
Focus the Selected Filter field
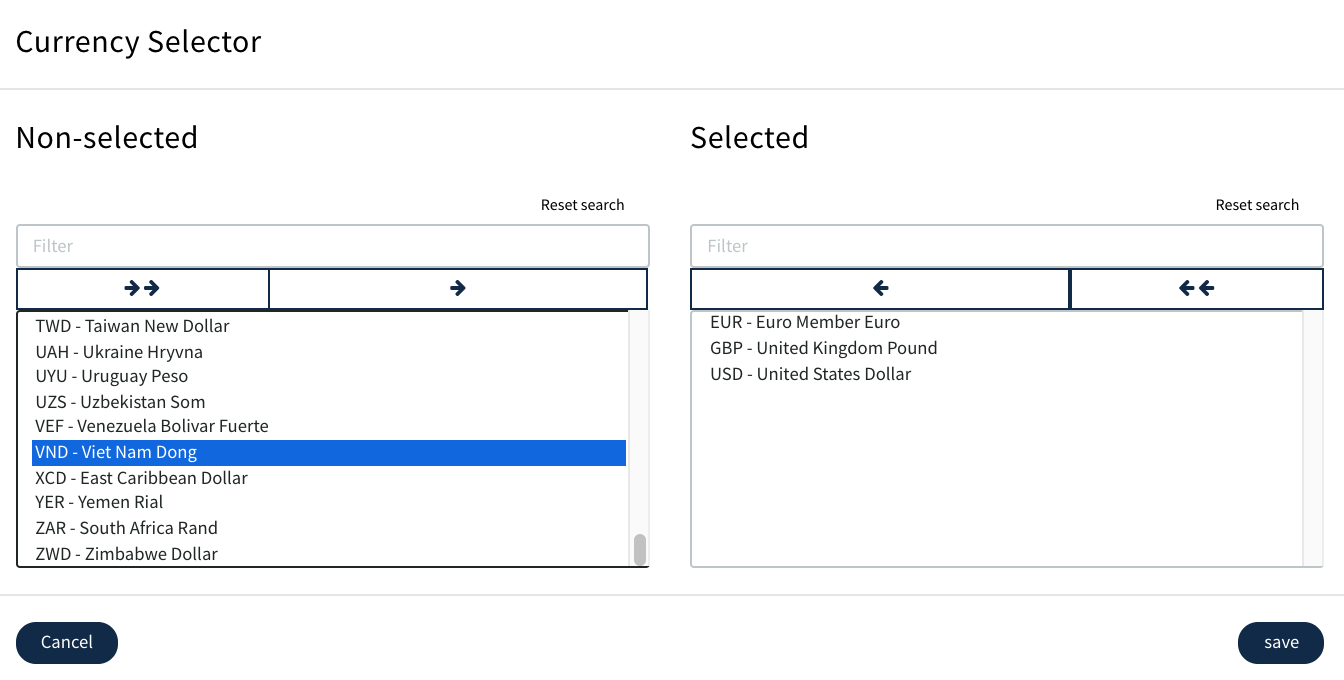click(1006, 246)
